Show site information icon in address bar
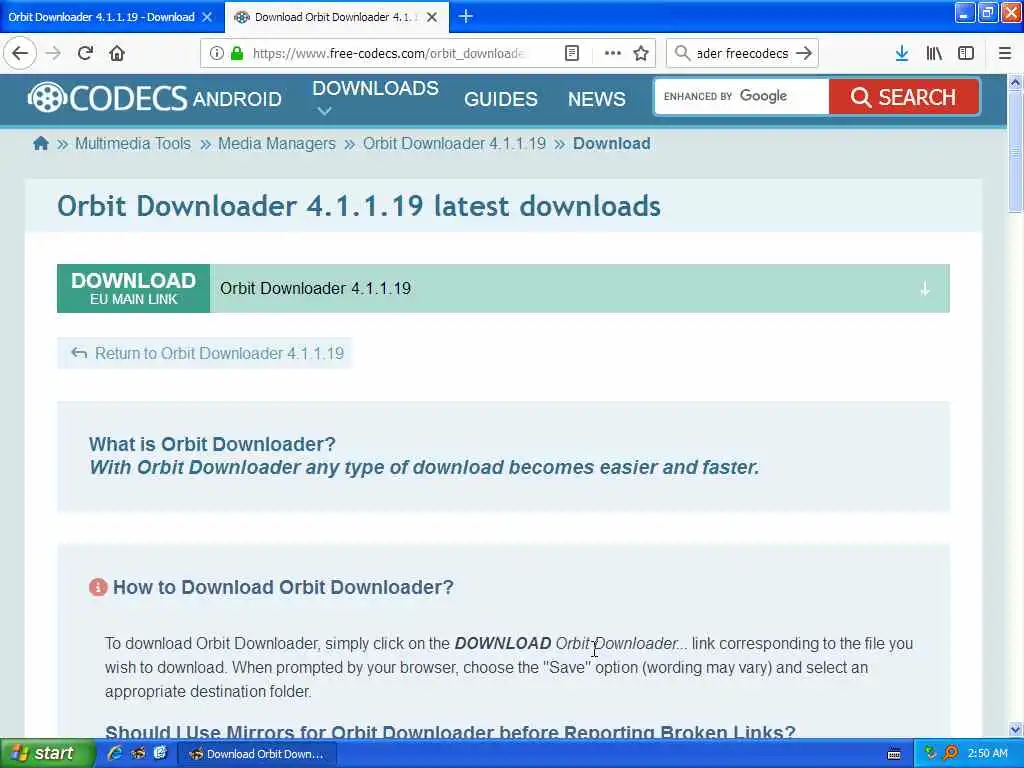The image size is (1024, 768). pos(216,54)
